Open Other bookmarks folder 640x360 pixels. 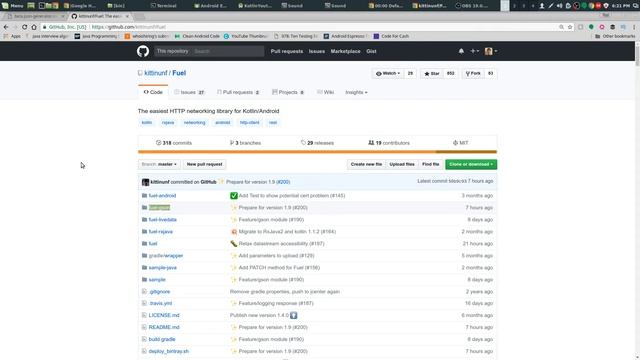point(615,36)
